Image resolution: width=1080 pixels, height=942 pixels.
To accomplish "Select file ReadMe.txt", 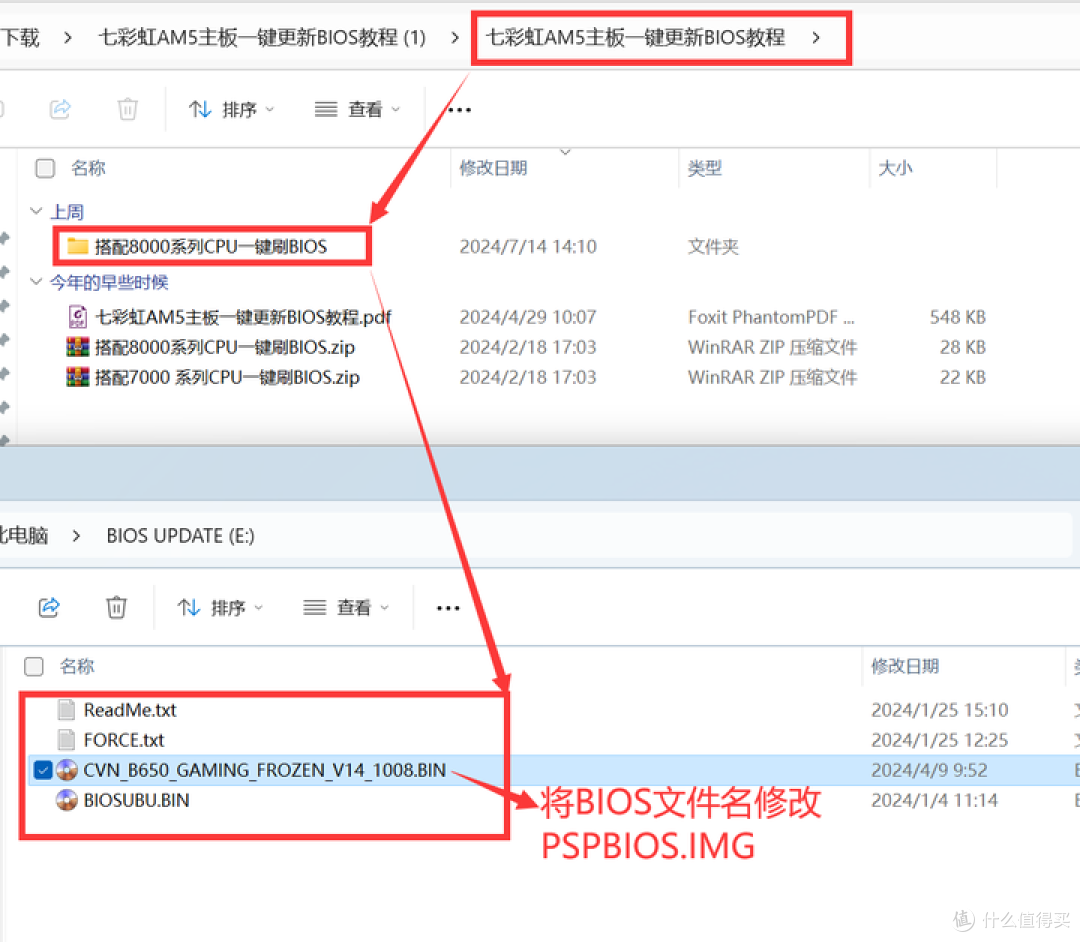I will tap(130, 710).
